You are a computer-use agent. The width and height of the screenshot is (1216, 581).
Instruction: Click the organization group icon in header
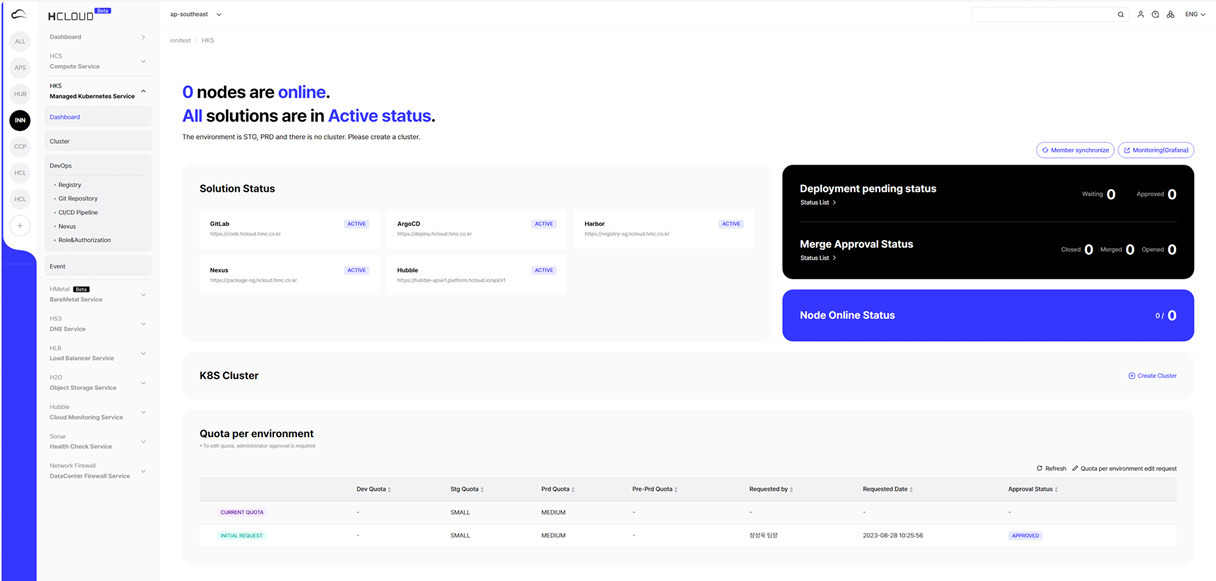pos(1170,15)
